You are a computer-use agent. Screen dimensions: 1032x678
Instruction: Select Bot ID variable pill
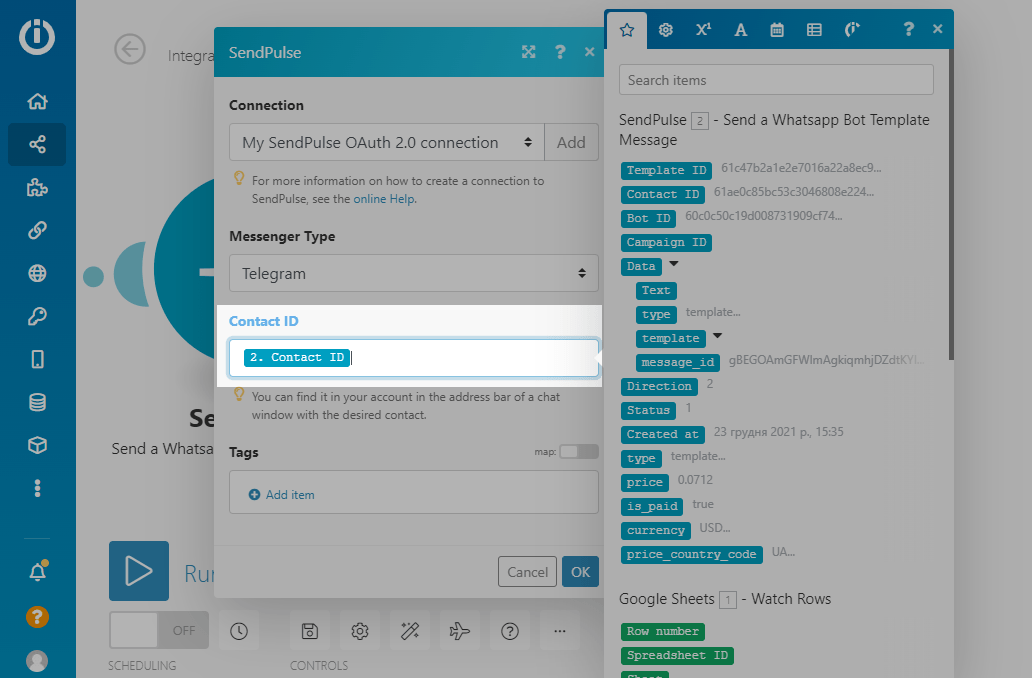point(648,219)
